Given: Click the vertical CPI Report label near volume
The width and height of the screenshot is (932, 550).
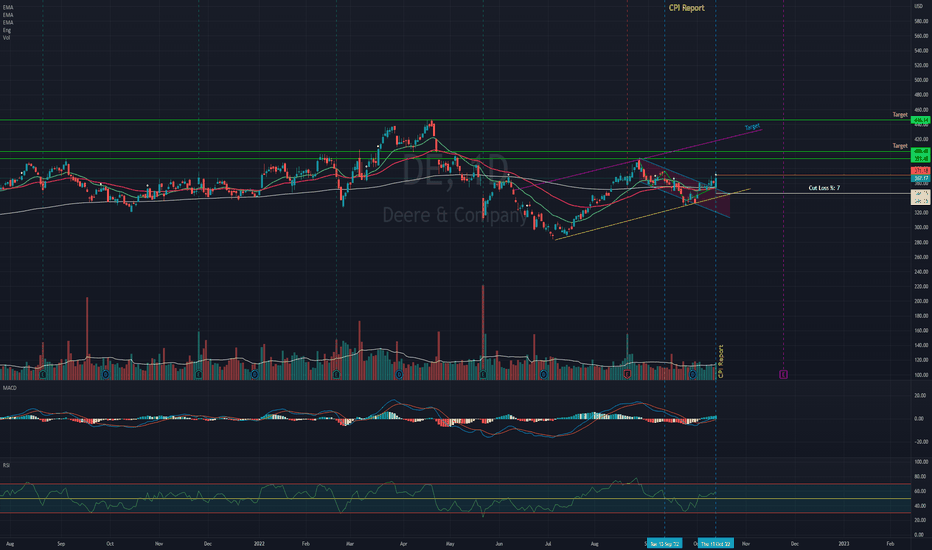Looking at the screenshot, I should click(720, 362).
